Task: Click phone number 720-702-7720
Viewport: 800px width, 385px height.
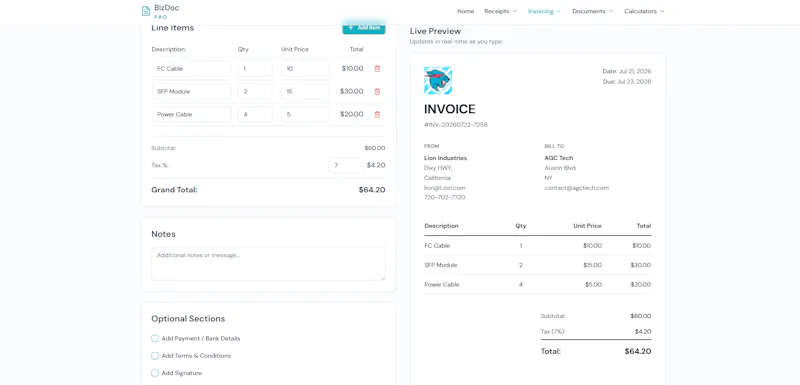Action: tap(444, 197)
